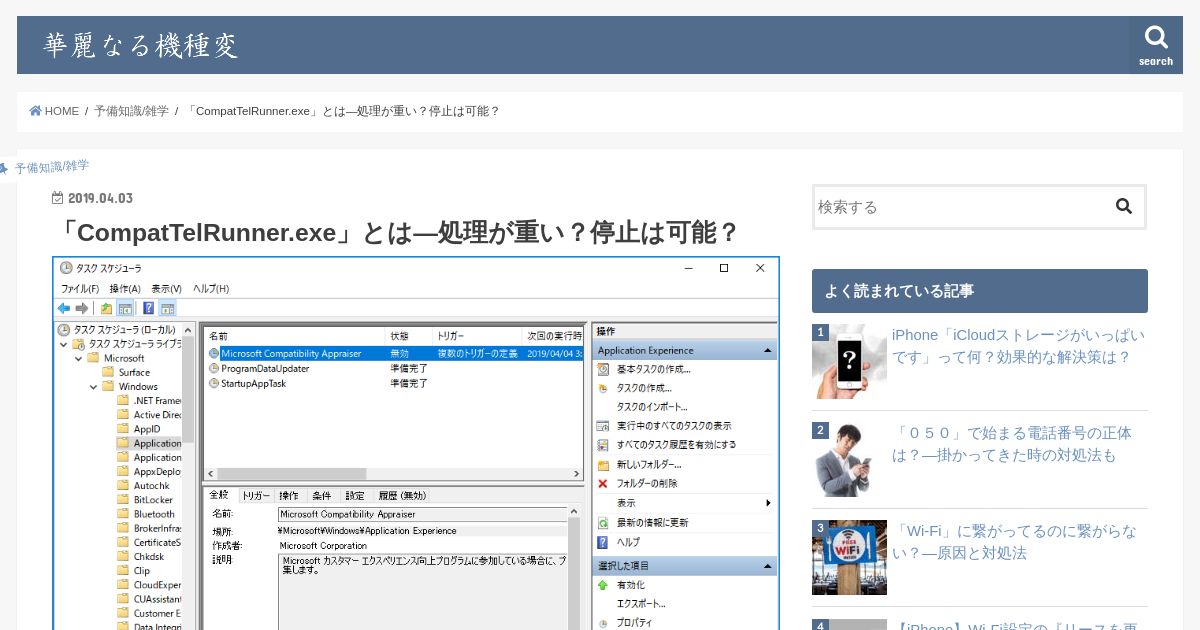Click the magnifier button in the search box
This screenshot has height=630, width=1200.
(1124, 207)
